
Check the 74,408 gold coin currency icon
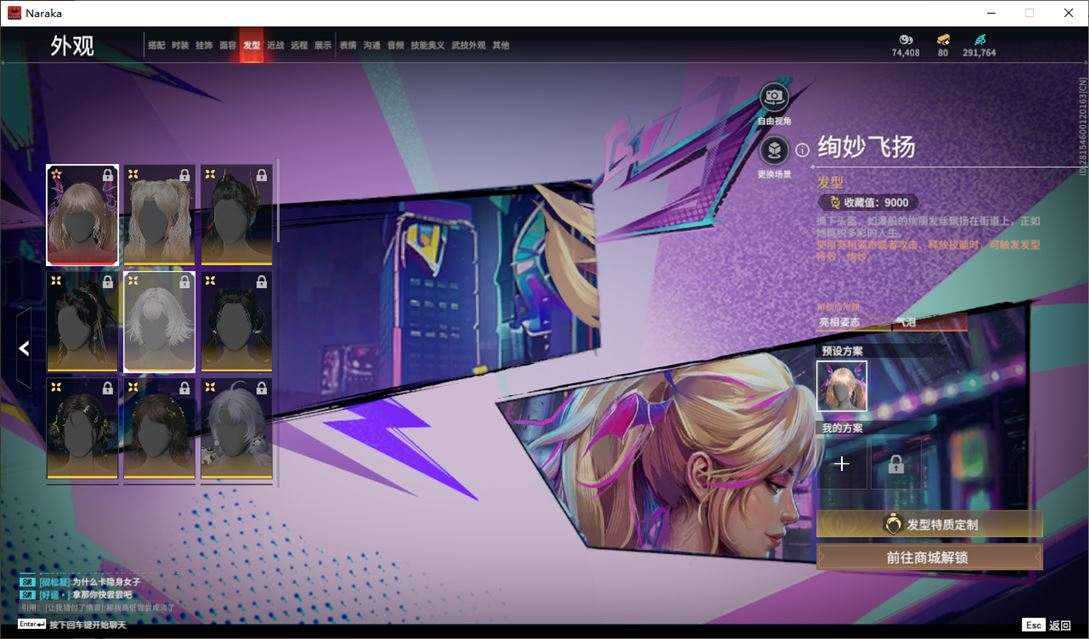pos(906,40)
